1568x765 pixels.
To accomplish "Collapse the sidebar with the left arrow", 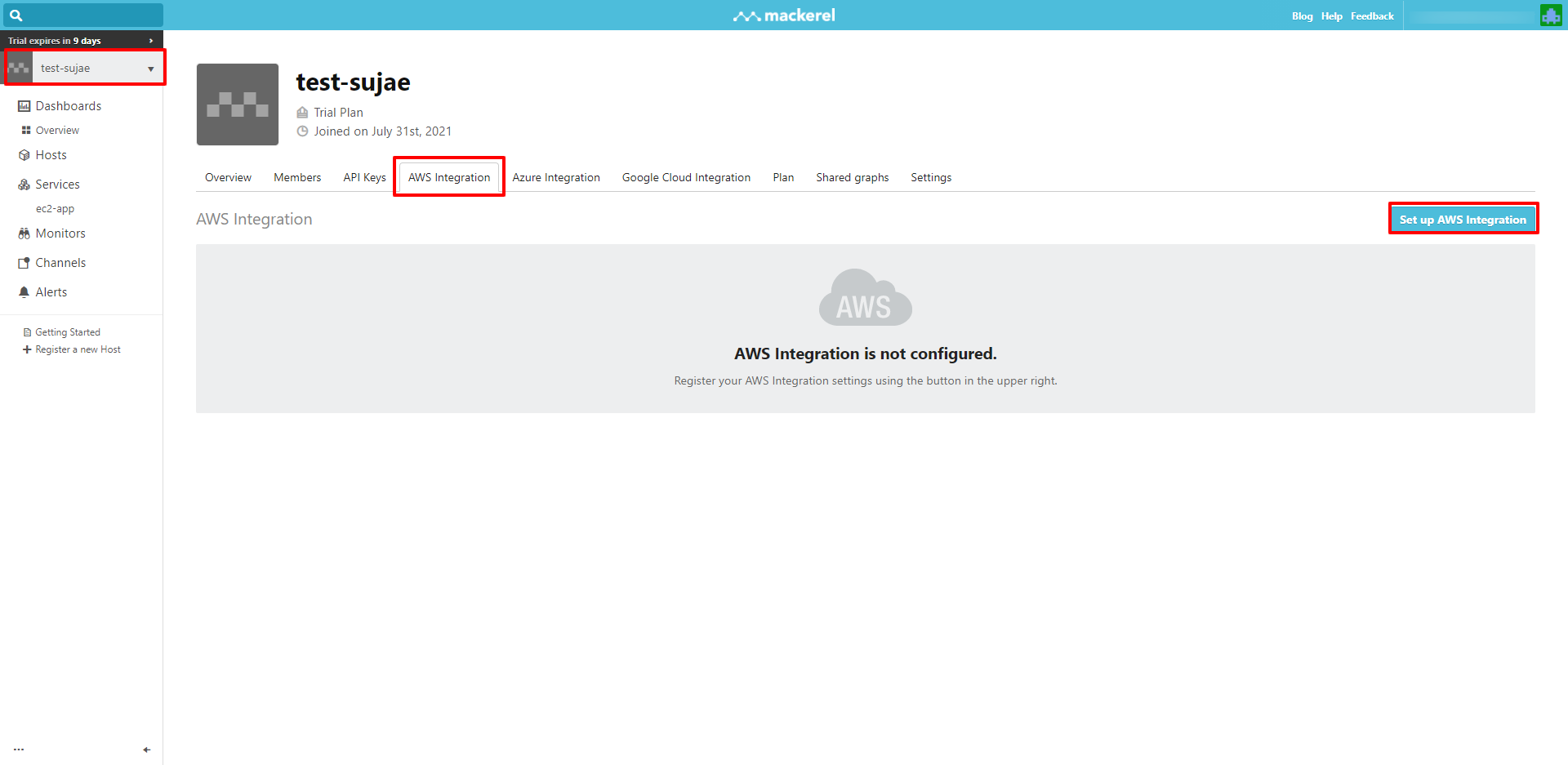I will 147,749.
